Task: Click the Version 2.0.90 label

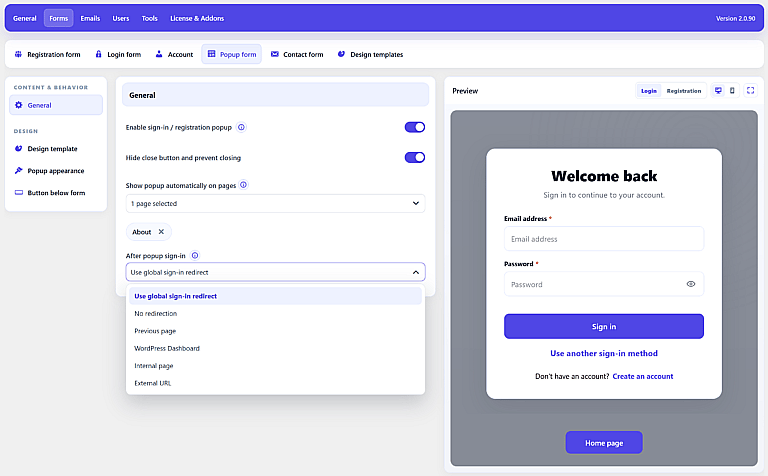Action: point(735,19)
